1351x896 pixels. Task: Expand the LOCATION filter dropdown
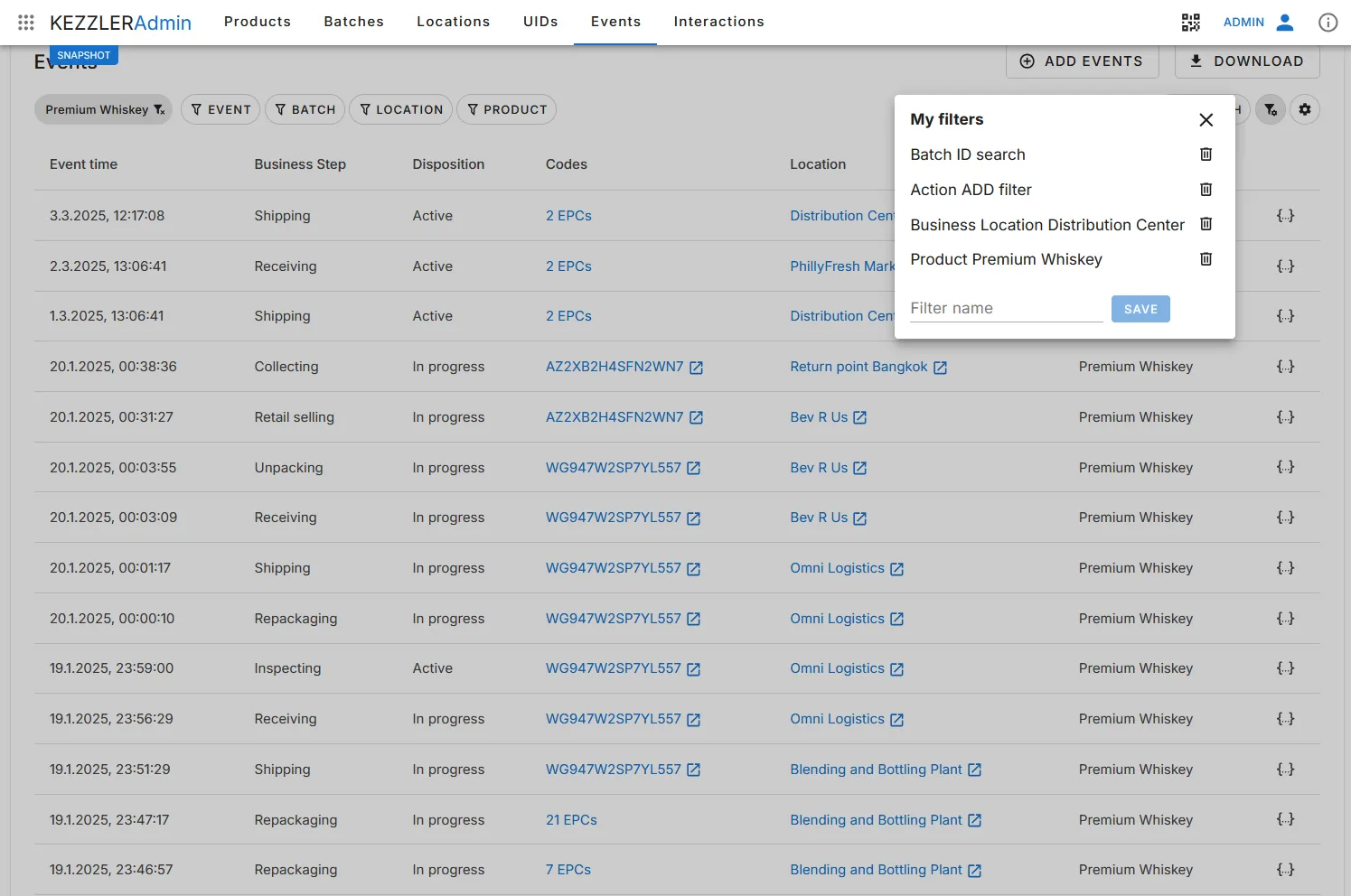coord(401,109)
